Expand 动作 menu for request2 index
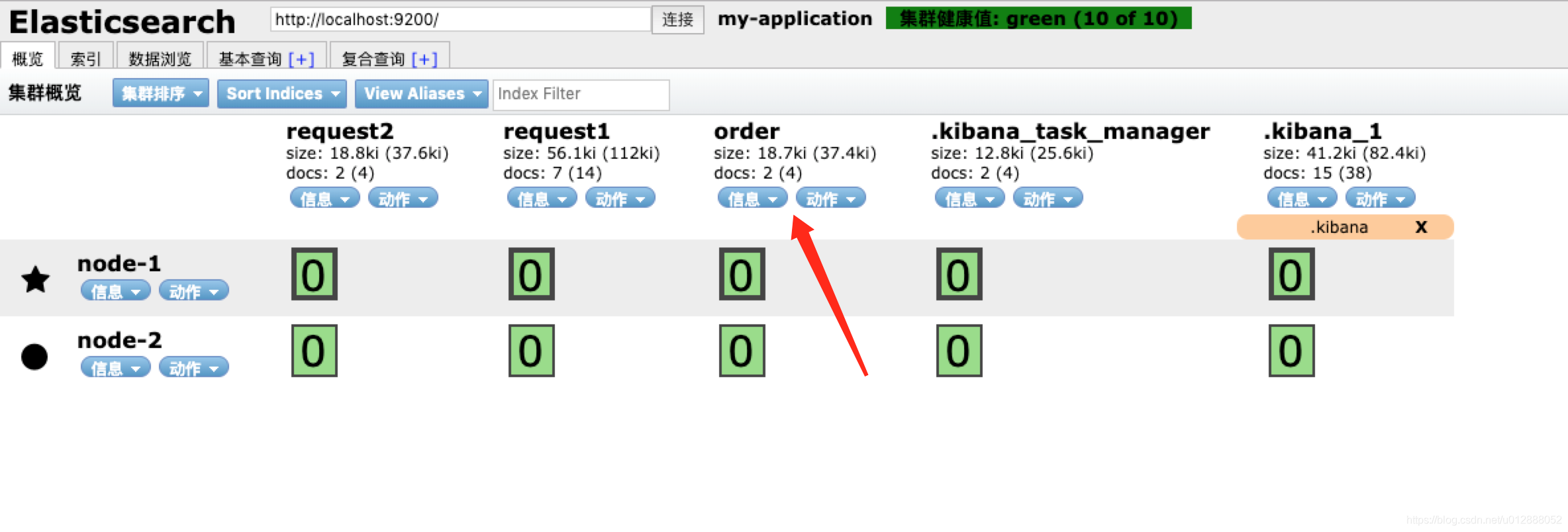The width and height of the screenshot is (1568, 532). click(x=403, y=198)
